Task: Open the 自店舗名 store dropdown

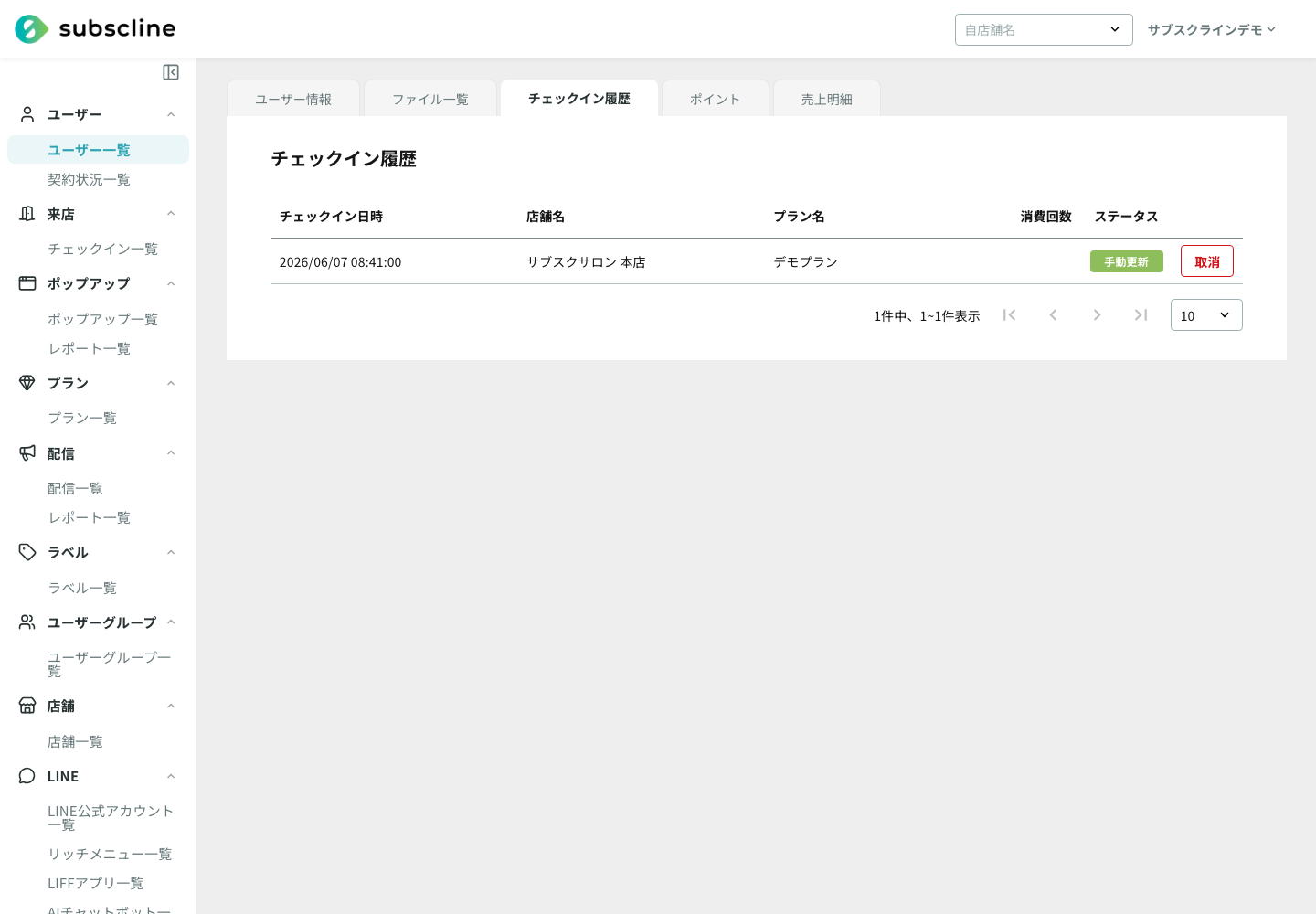Action: pos(1044,29)
